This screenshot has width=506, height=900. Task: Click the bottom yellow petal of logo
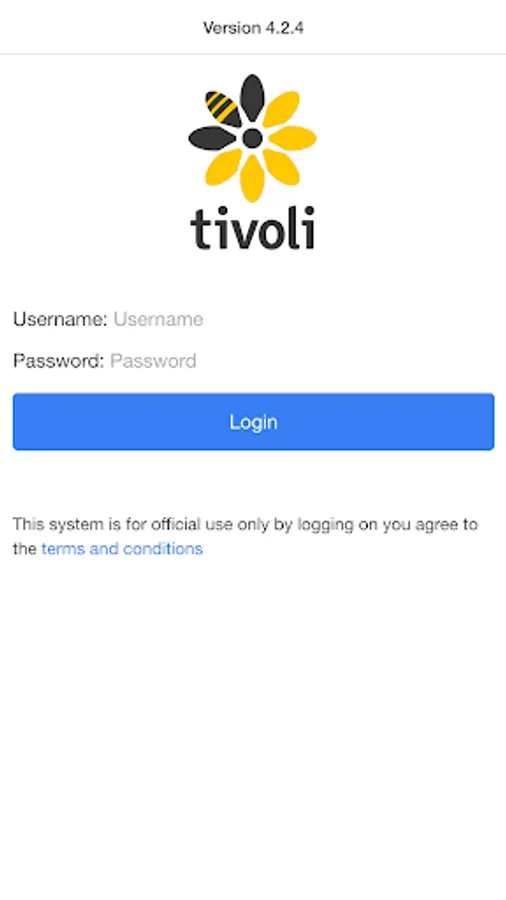252,179
